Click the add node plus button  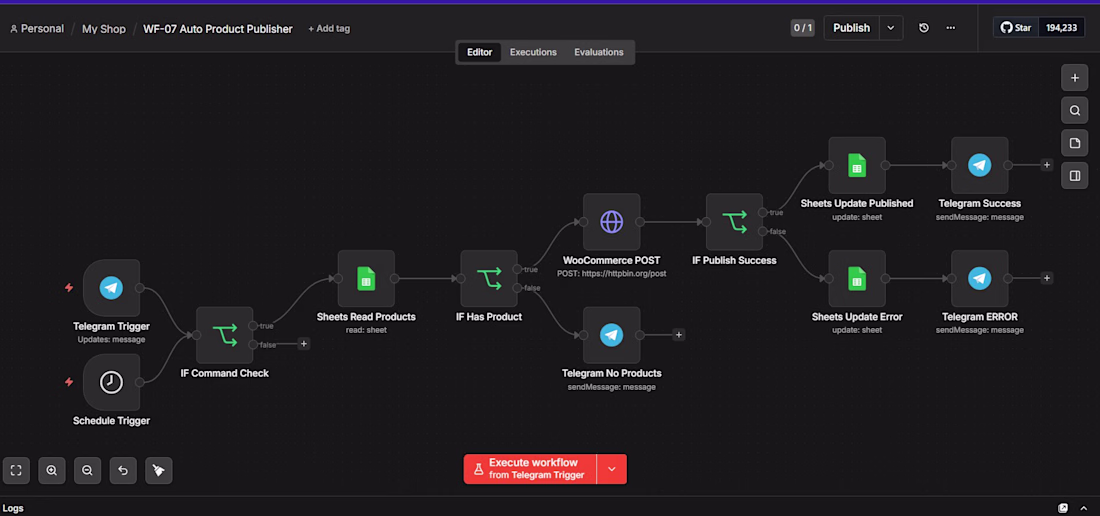1075,78
